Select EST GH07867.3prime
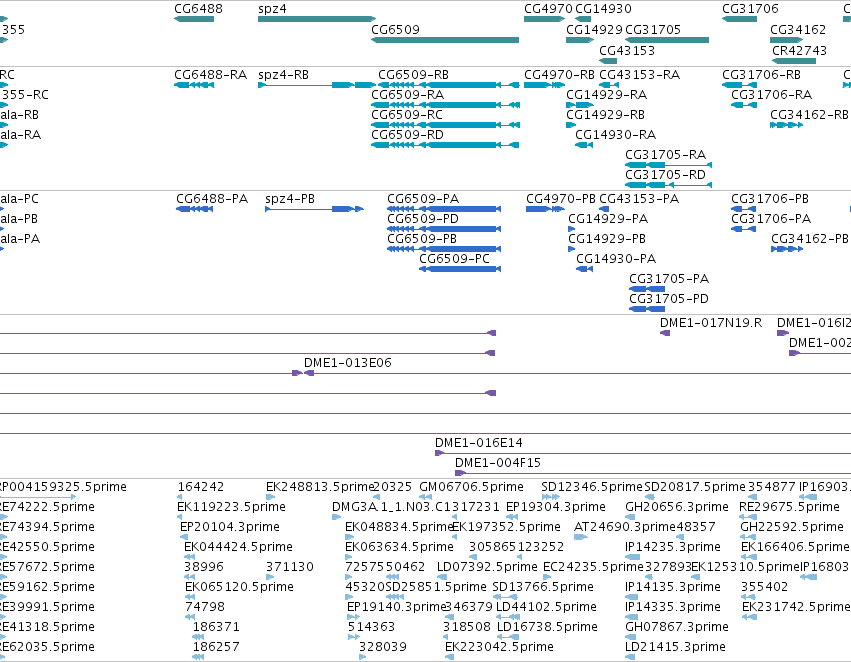 pos(632,638)
